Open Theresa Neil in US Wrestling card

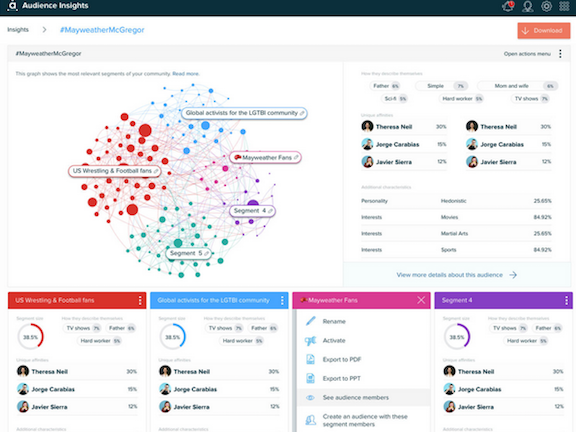pos(77,371)
